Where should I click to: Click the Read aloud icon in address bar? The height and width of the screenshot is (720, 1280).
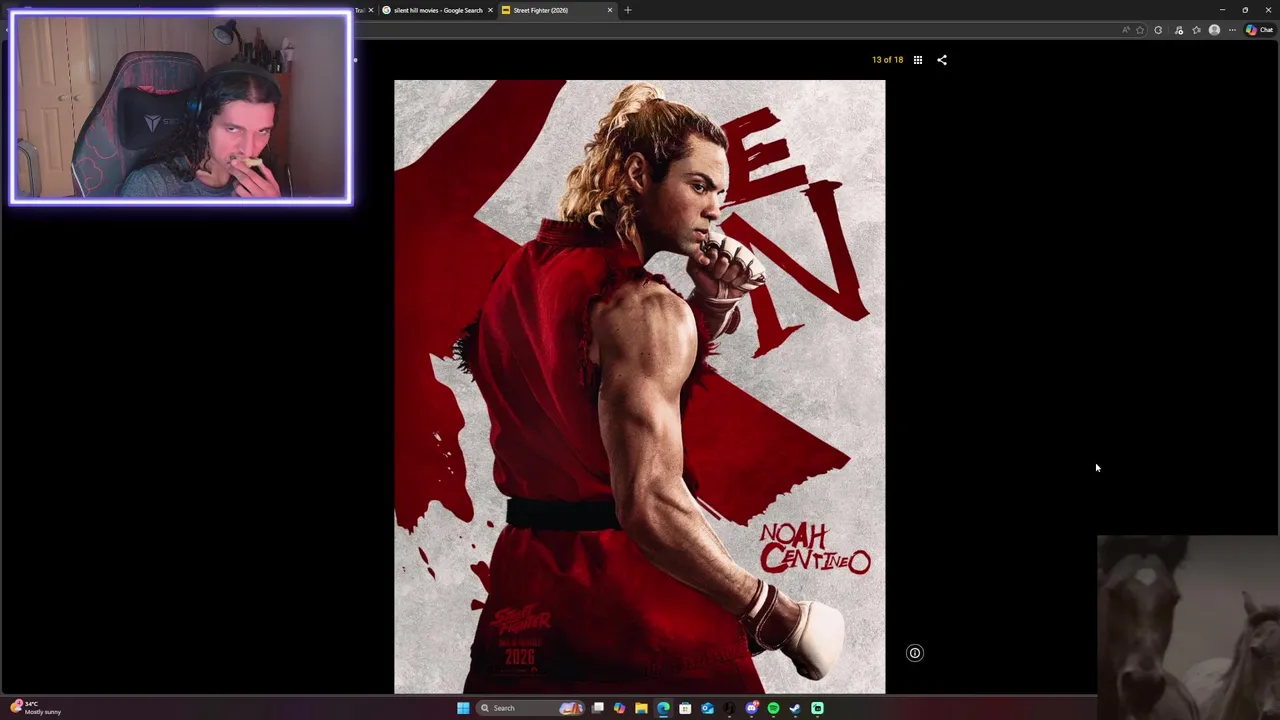[1126, 30]
